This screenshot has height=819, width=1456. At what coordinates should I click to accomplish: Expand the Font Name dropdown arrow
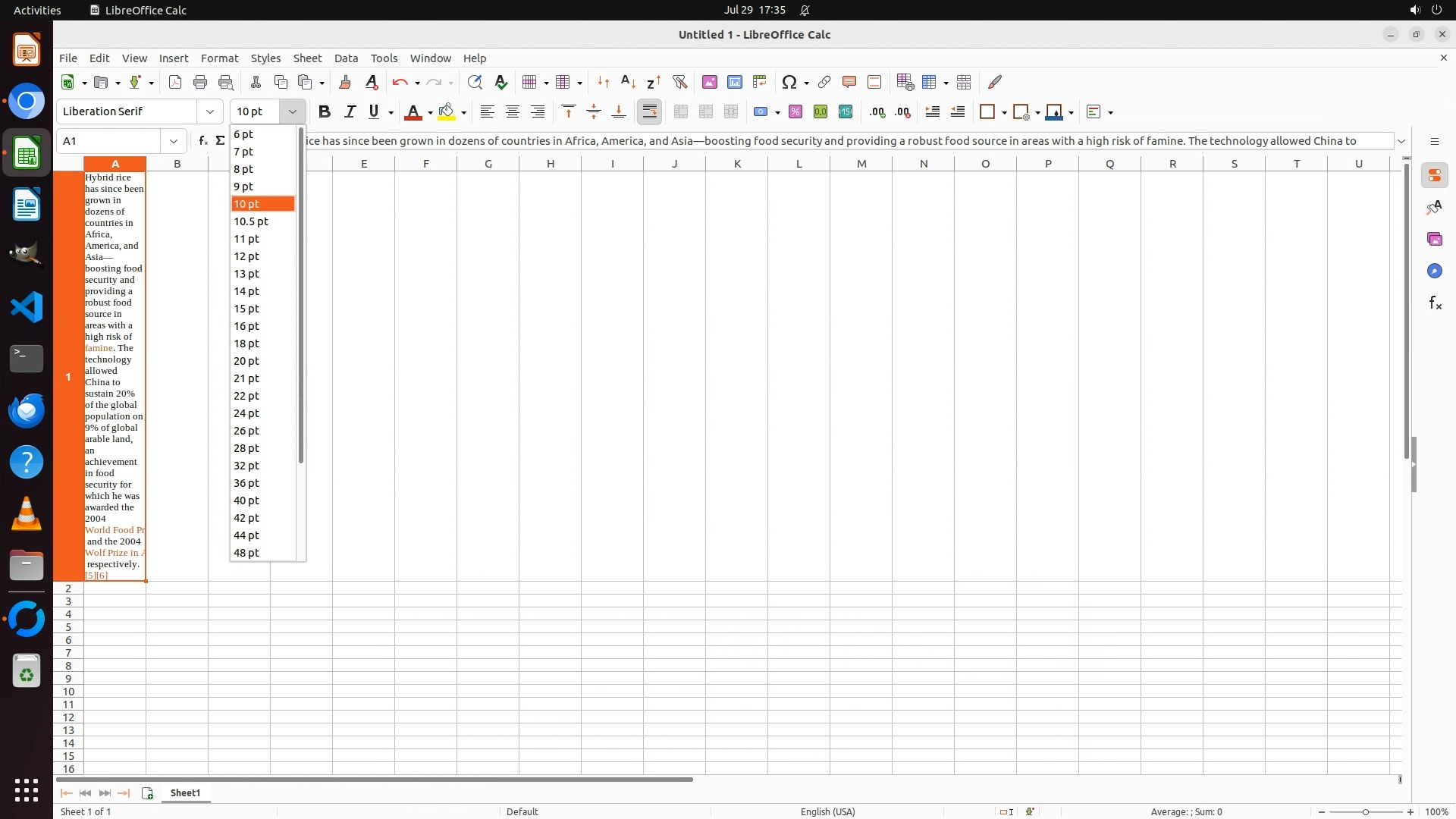pyautogui.click(x=210, y=111)
